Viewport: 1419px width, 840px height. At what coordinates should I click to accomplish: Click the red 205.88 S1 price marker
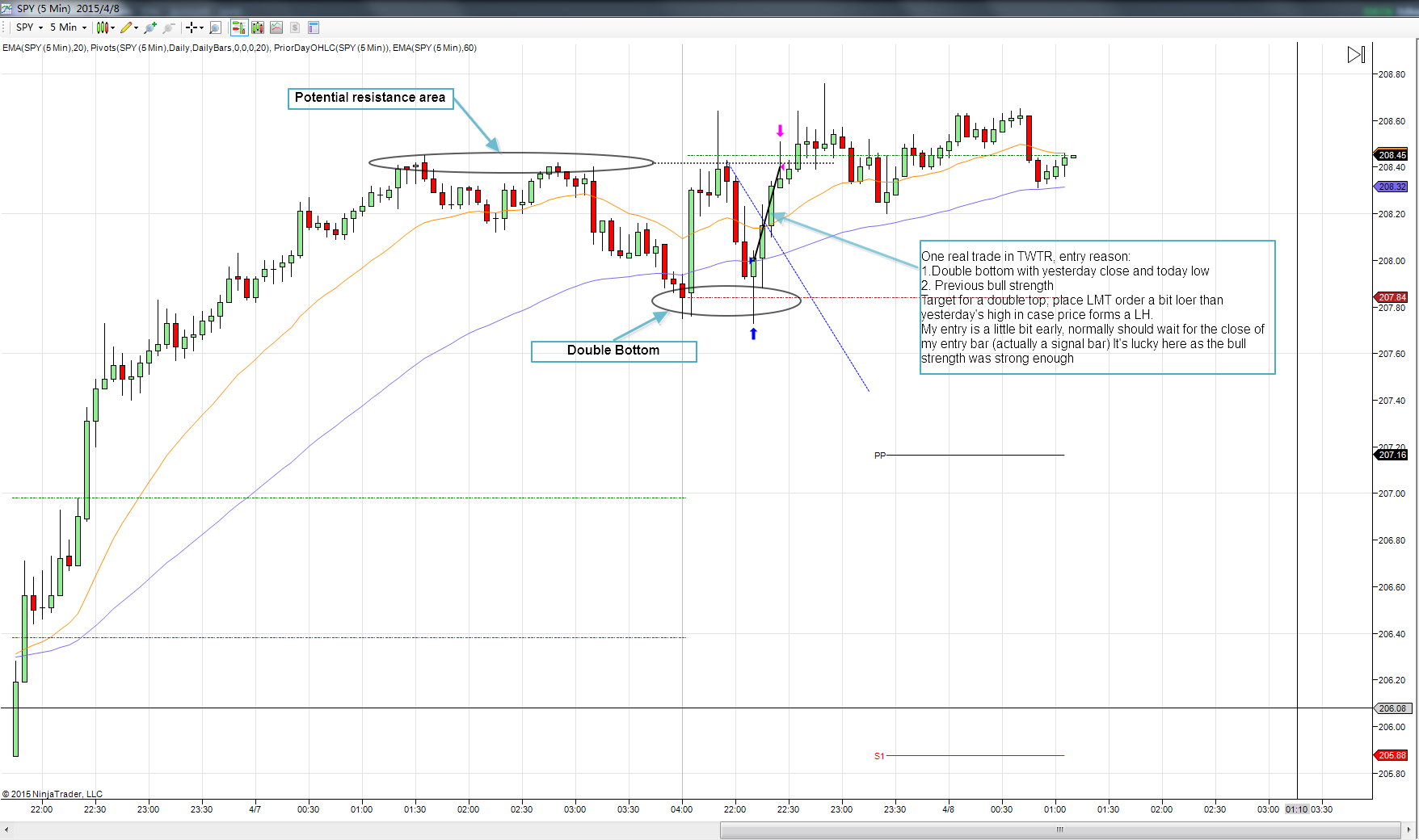(x=1392, y=755)
